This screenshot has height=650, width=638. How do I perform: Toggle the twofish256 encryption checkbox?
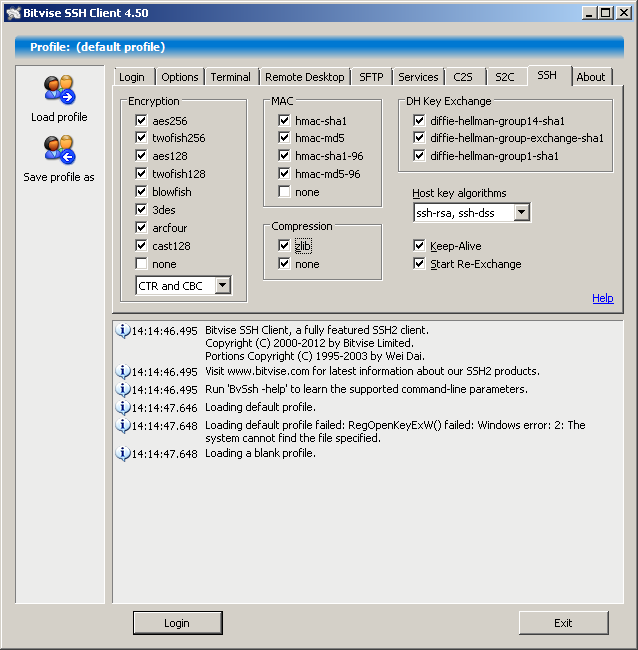pyautogui.click(x=141, y=138)
